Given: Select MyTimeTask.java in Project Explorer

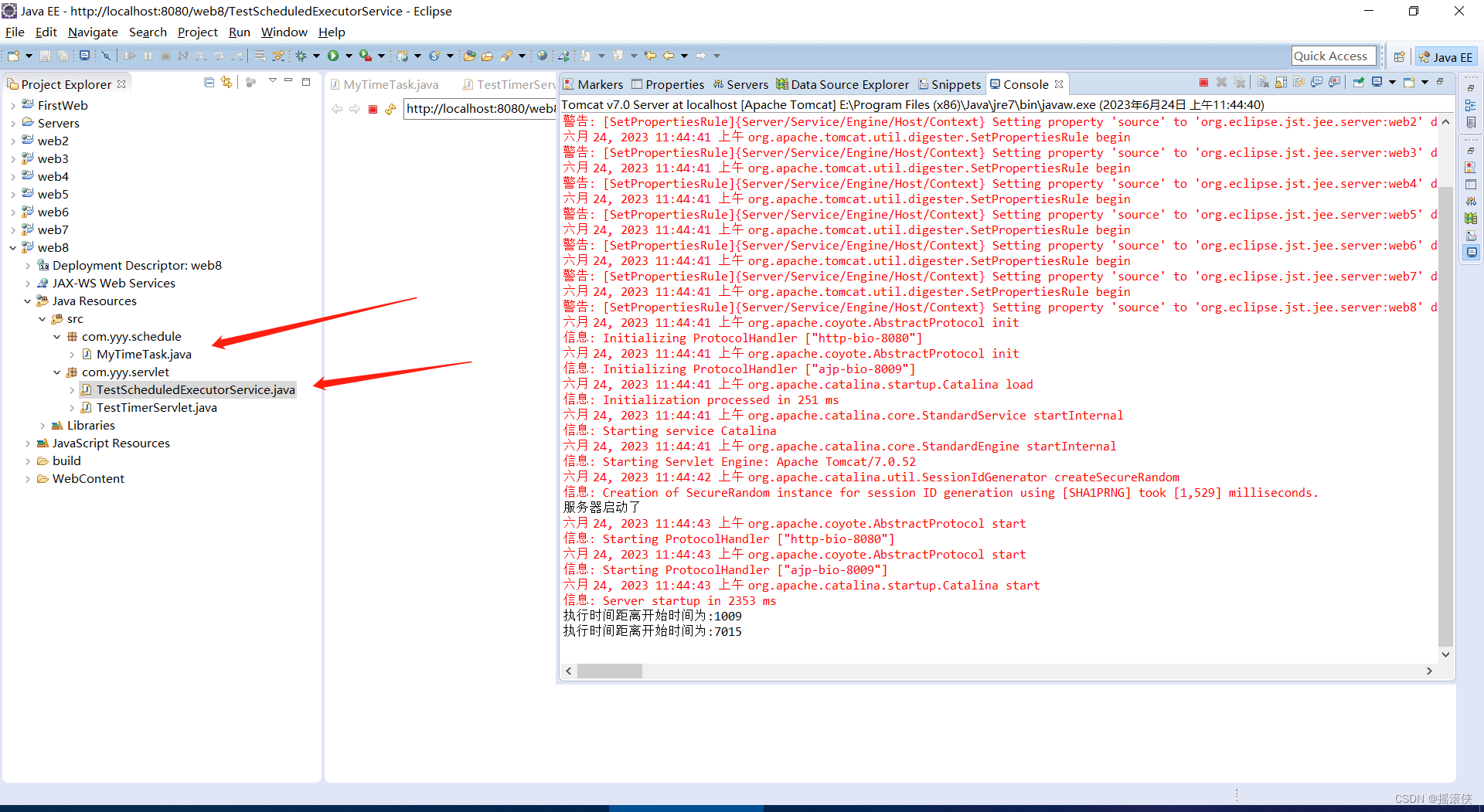Looking at the screenshot, I should click(144, 355).
